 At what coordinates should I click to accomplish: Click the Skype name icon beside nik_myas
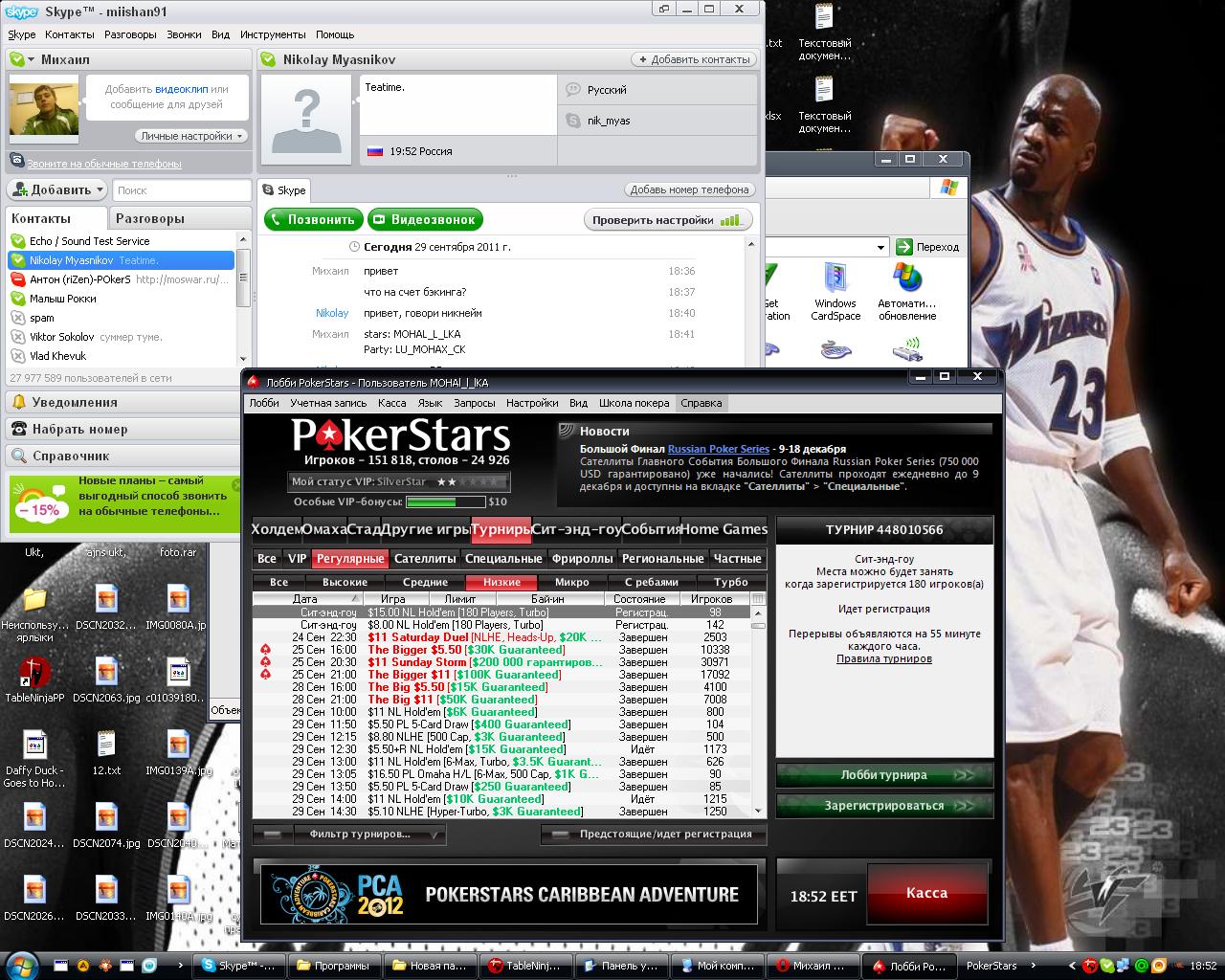point(573,121)
